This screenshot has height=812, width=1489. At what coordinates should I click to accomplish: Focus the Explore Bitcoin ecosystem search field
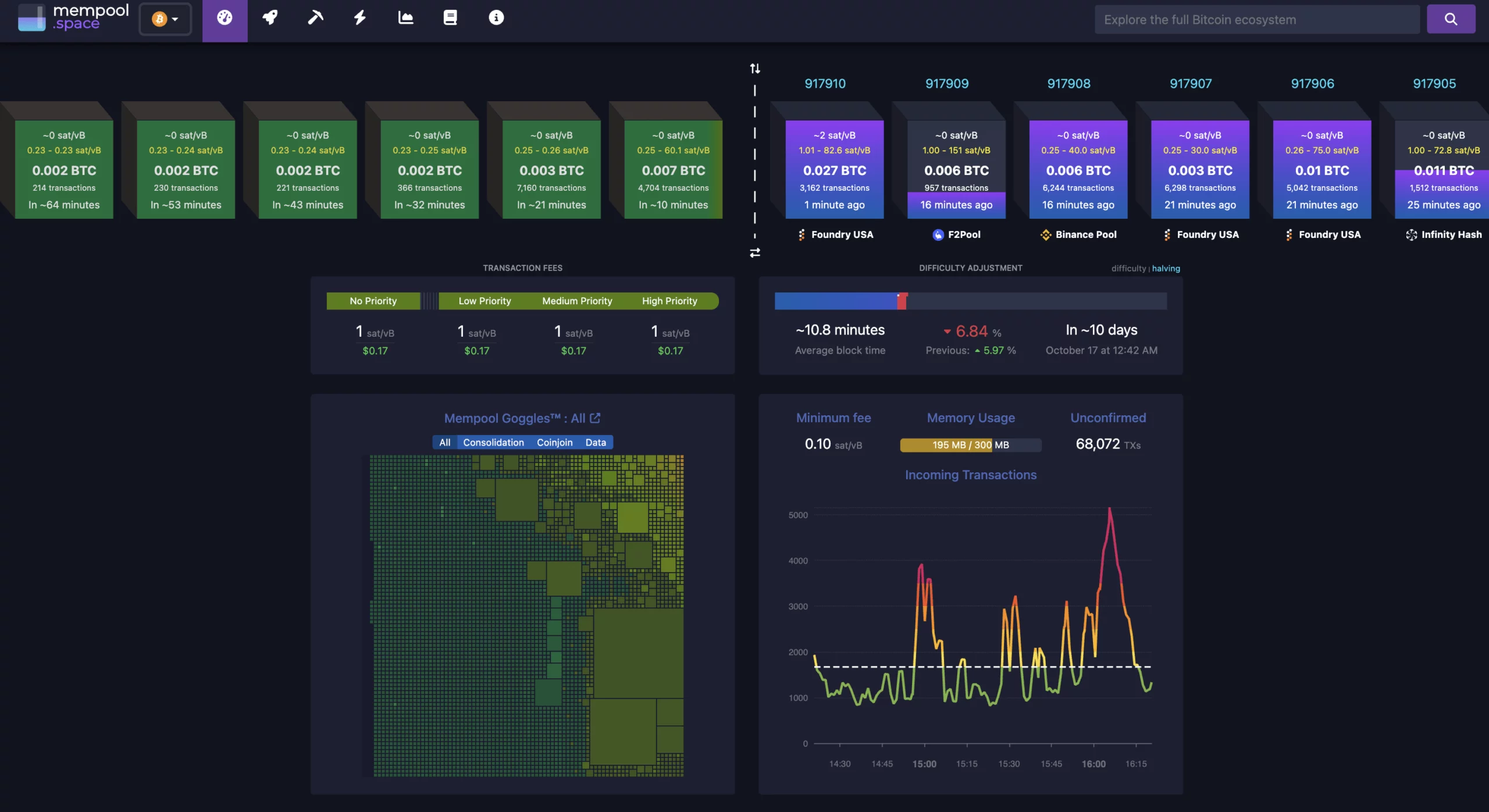pos(1256,20)
